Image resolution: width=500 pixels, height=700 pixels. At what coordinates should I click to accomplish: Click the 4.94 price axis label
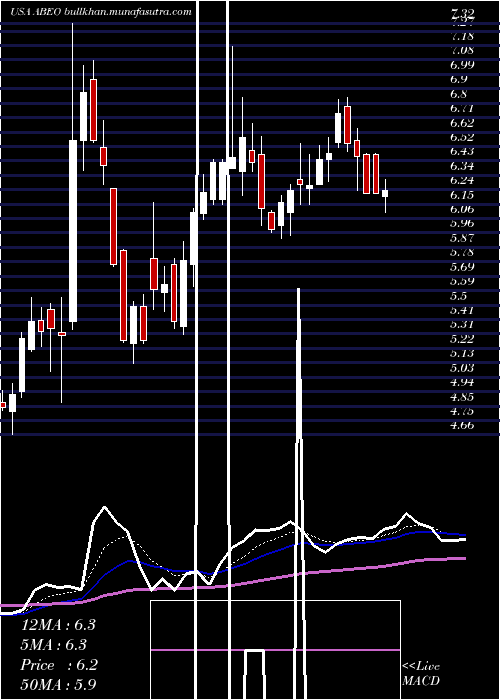coord(462,382)
